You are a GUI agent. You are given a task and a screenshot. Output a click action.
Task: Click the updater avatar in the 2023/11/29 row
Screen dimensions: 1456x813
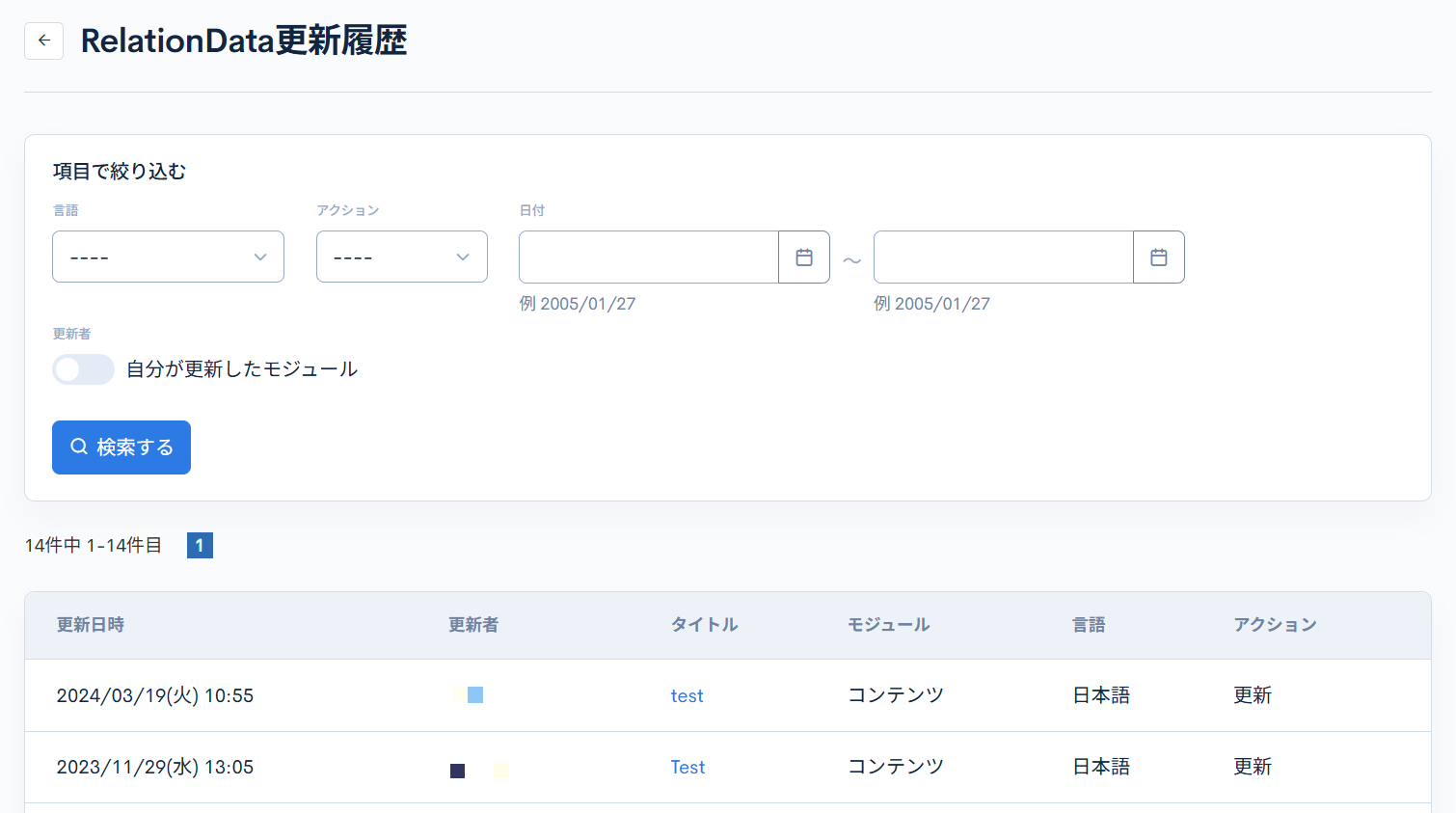pyautogui.click(x=478, y=770)
